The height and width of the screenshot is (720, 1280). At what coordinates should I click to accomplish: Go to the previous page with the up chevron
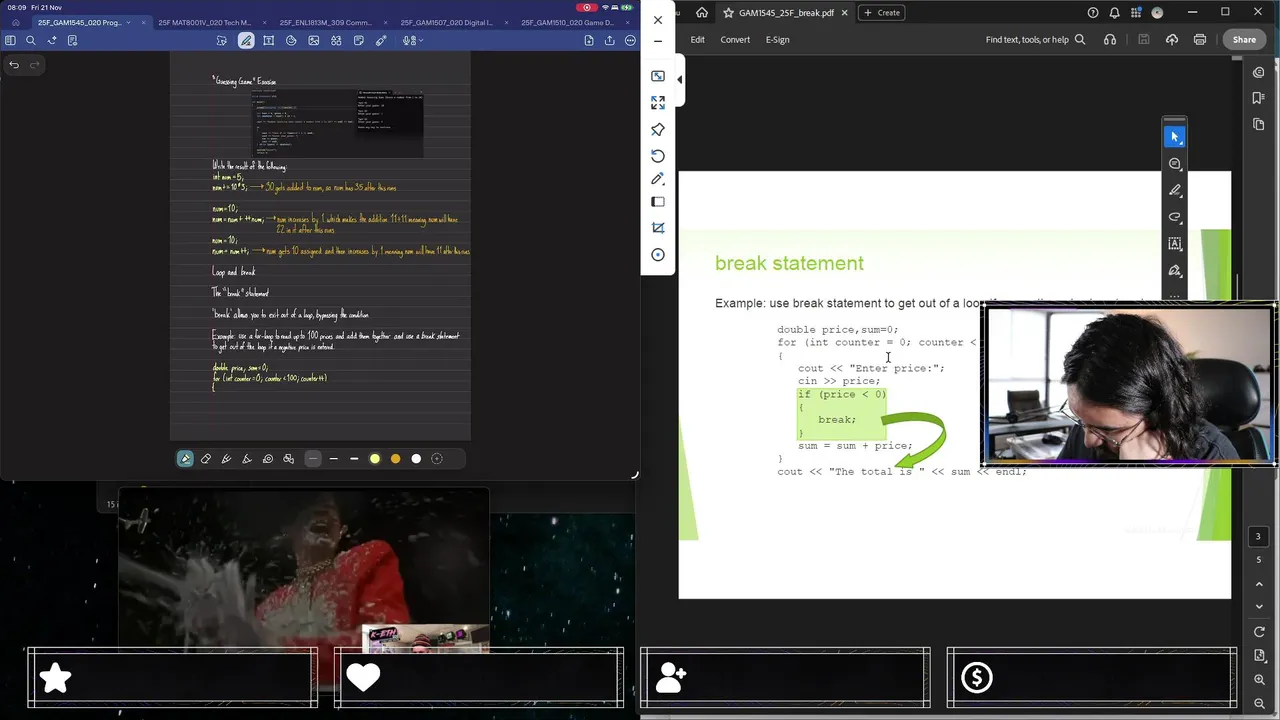(x=1259, y=582)
